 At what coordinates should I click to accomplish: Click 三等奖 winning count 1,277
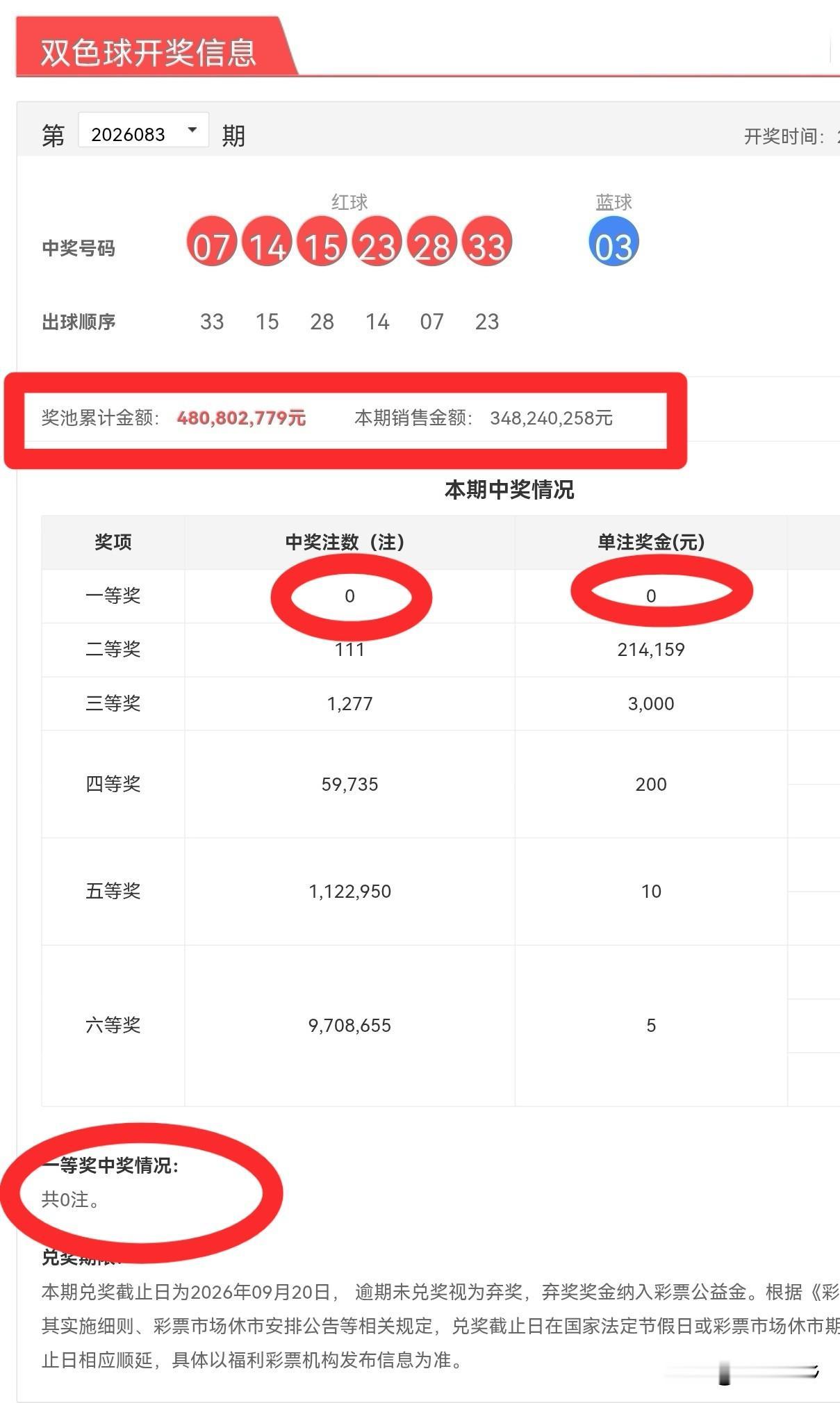(x=349, y=703)
